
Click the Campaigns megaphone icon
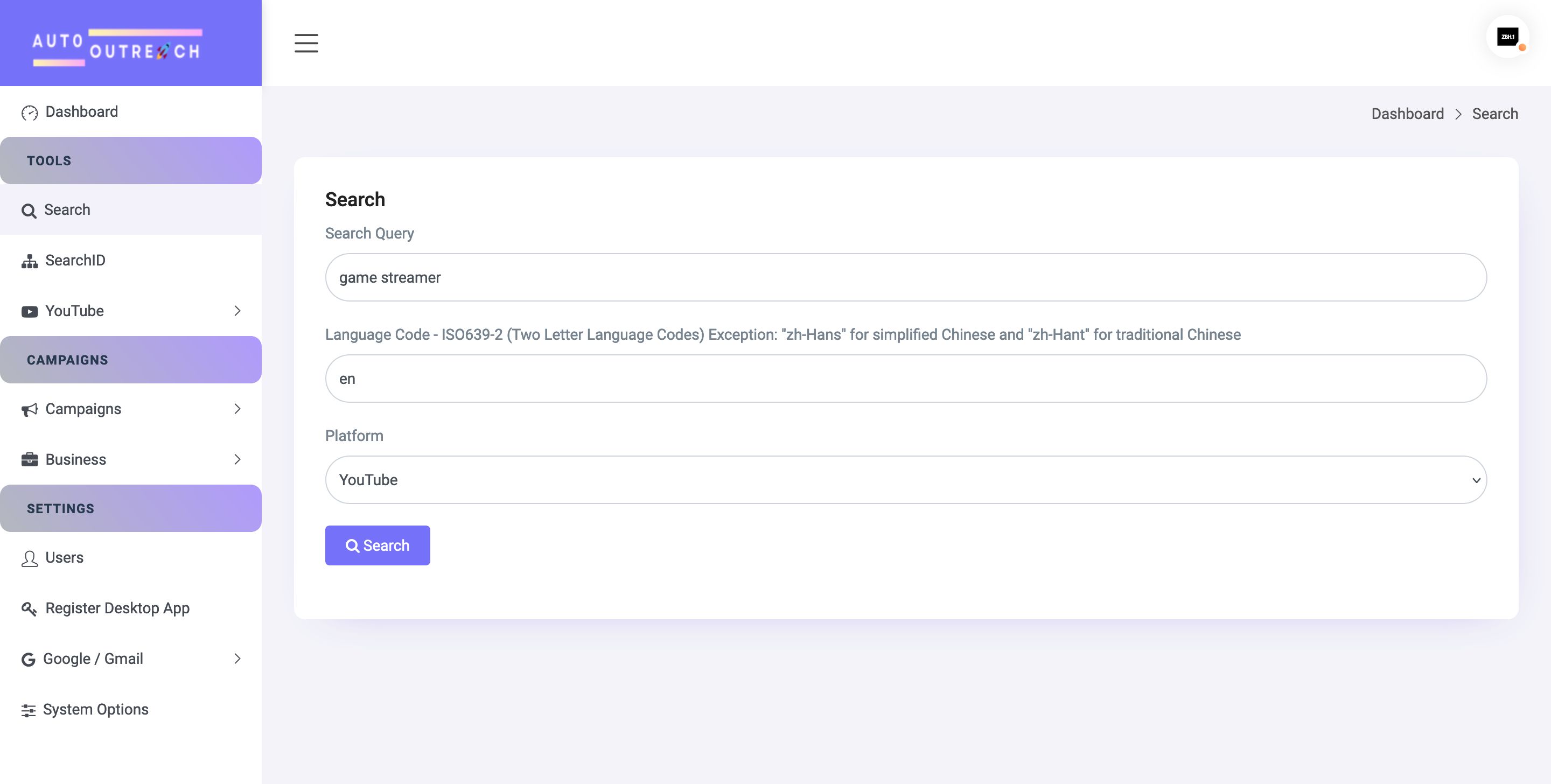pos(30,409)
